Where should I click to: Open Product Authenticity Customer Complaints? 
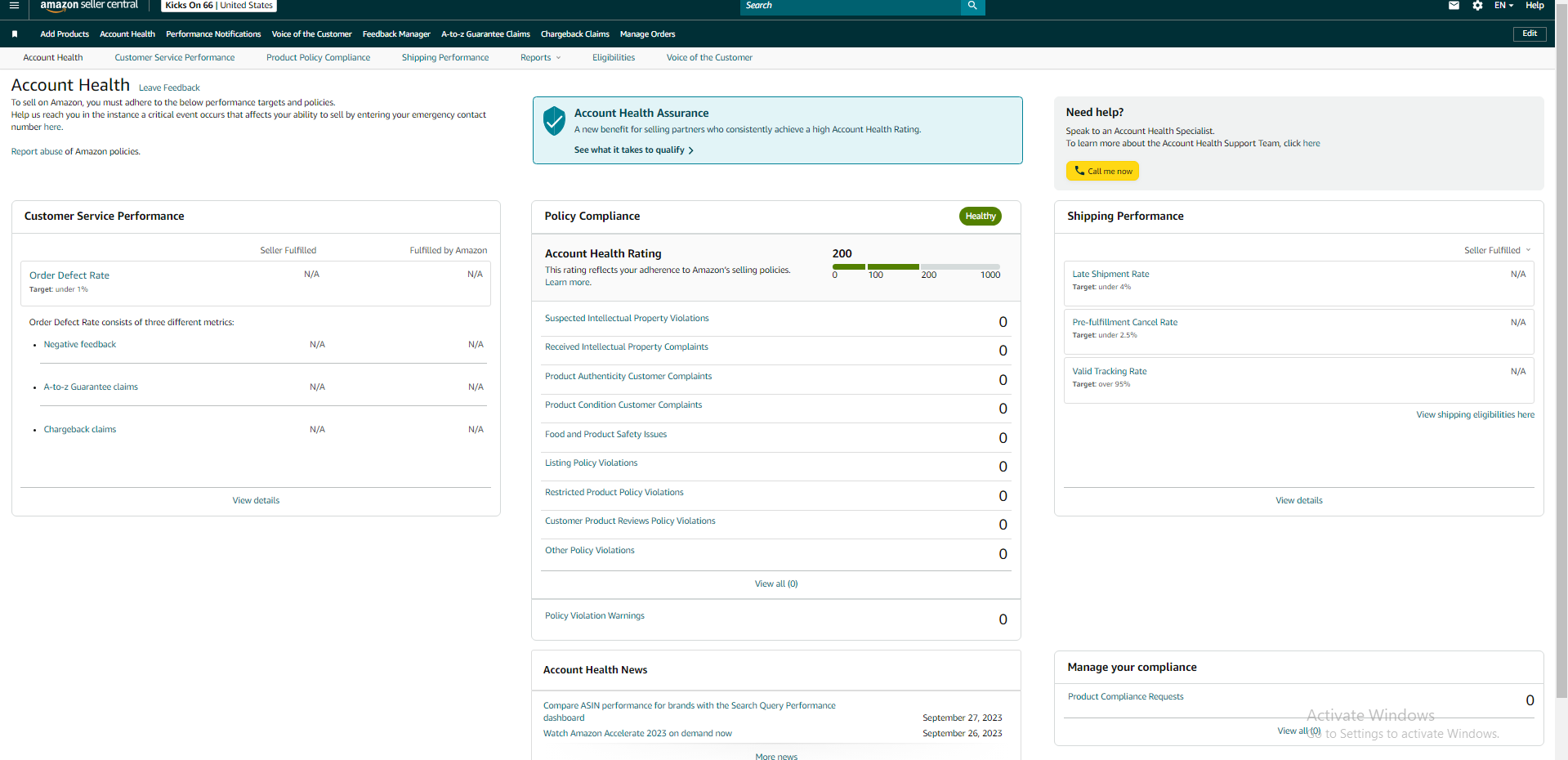[x=628, y=377]
